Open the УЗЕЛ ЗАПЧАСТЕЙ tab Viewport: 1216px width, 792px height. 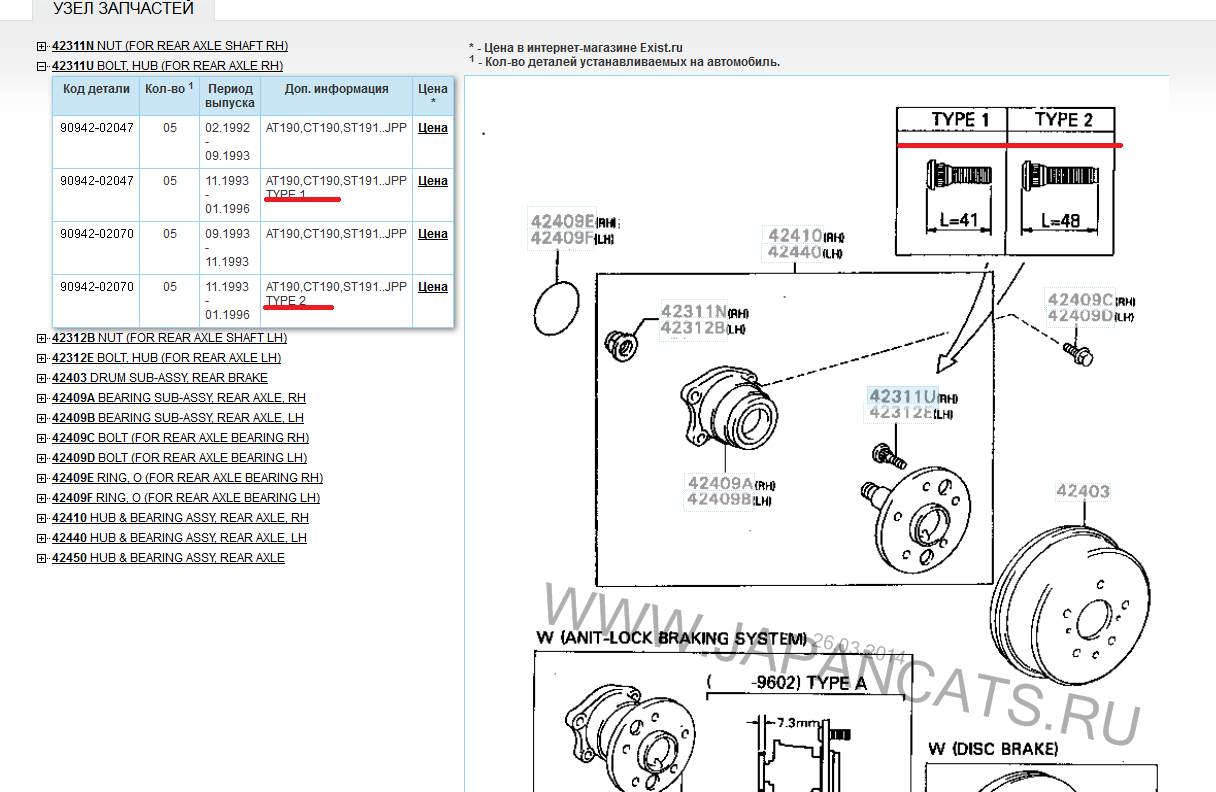(x=123, y=9)
